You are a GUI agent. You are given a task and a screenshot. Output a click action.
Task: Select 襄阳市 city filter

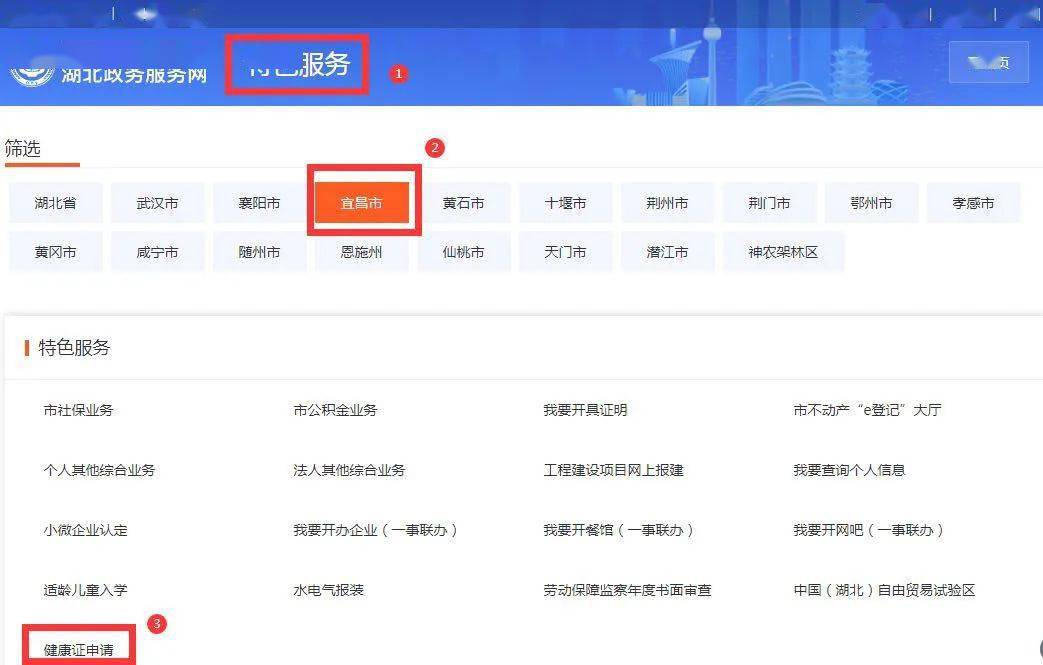point(259,203)
